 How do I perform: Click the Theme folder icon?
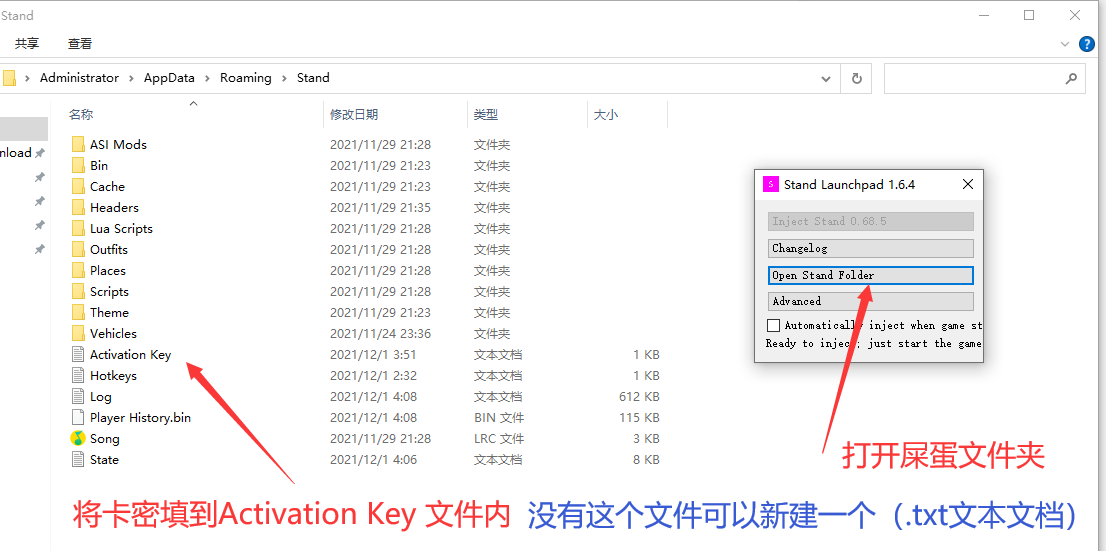(78, 313)
